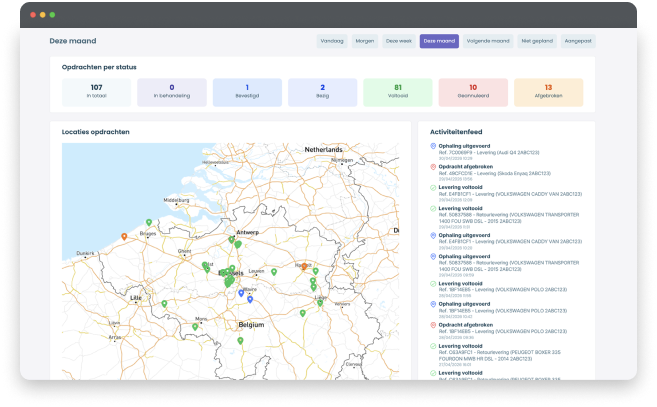Open Levering voltooid entry for Caddy Van
The image size is (657, 407).
click(x=510, y=194)
